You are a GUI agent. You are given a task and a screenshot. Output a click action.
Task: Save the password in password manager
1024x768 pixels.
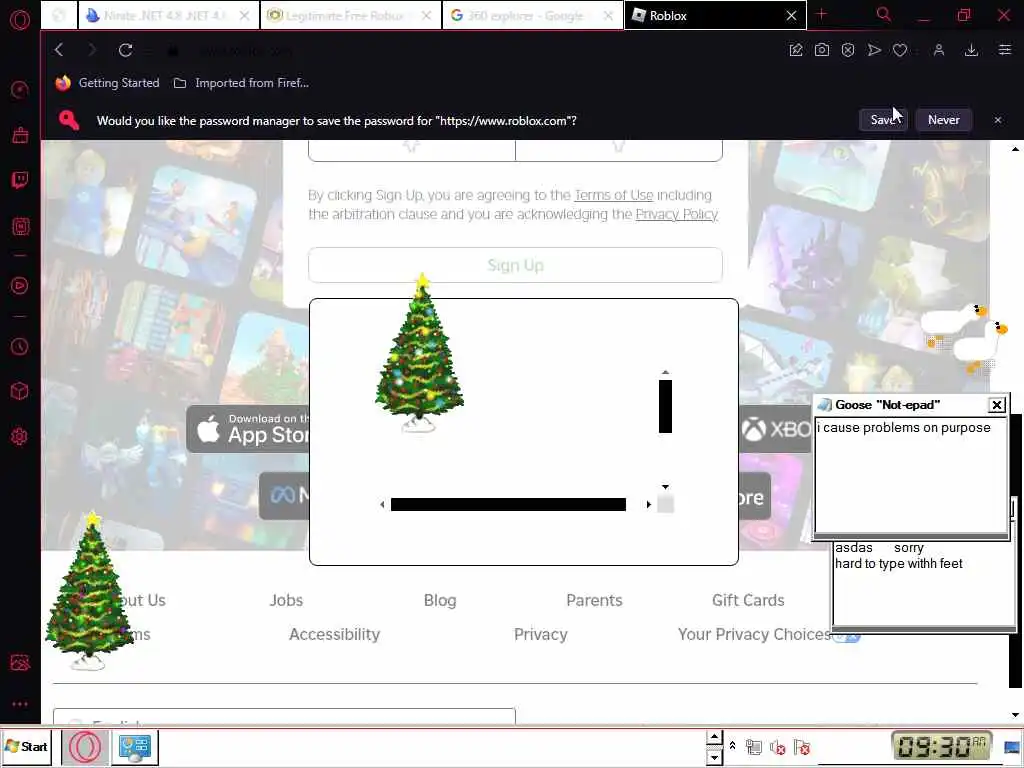click(883, 120)
